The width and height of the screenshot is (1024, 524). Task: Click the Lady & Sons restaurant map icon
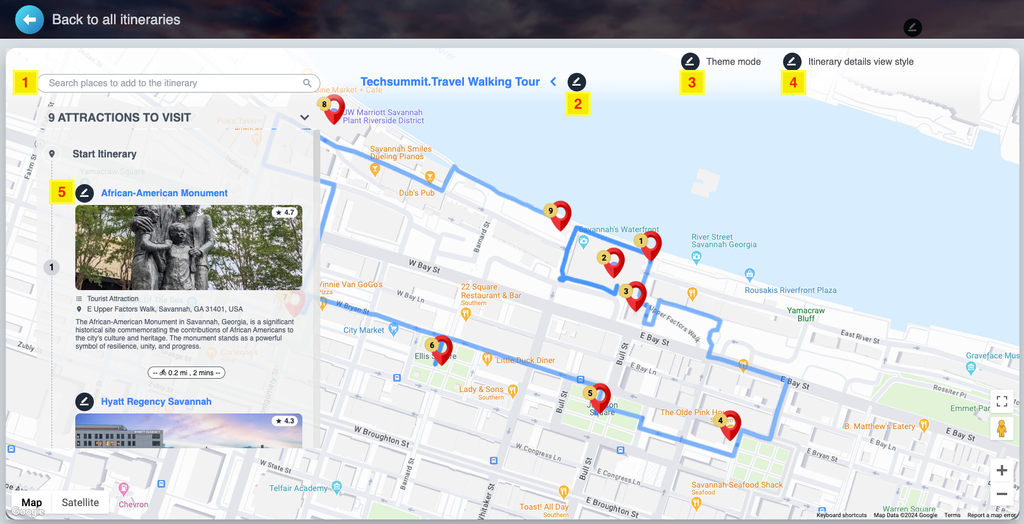[513, 391]
